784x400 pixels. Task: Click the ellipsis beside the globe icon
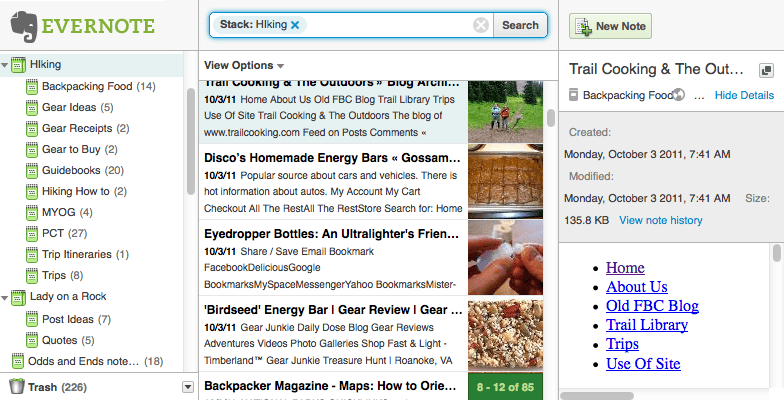pos(700,96)
